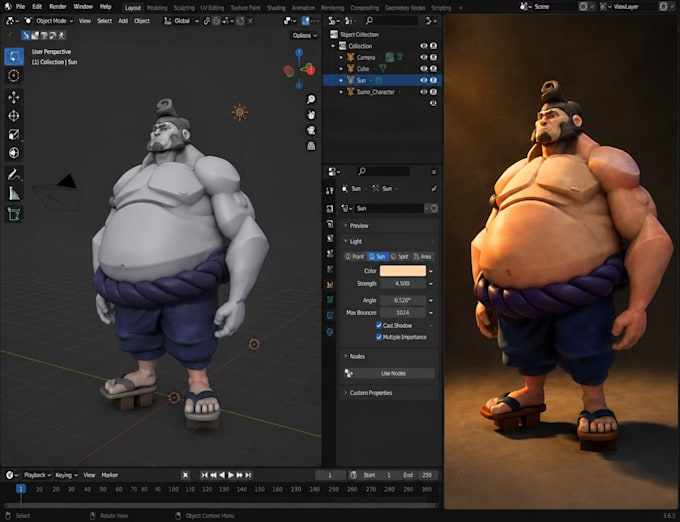680x522 pixels.
Task: Open the File menu
Action: tap(20, 7)
